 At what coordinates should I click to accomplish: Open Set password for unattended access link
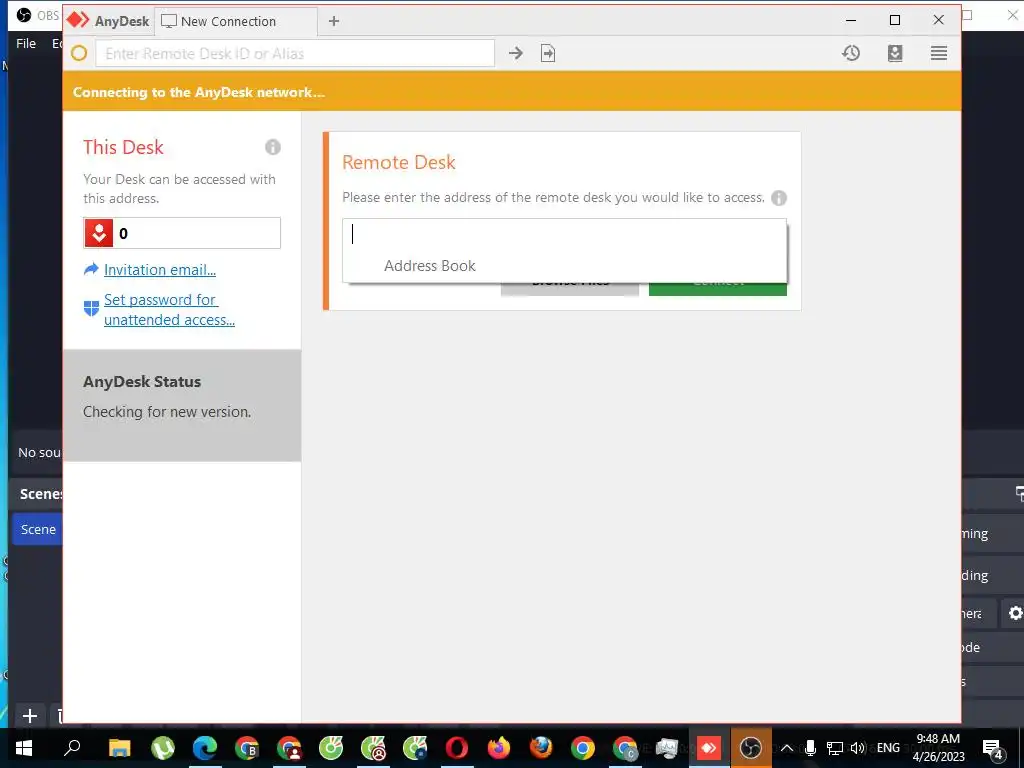(169, 310)
